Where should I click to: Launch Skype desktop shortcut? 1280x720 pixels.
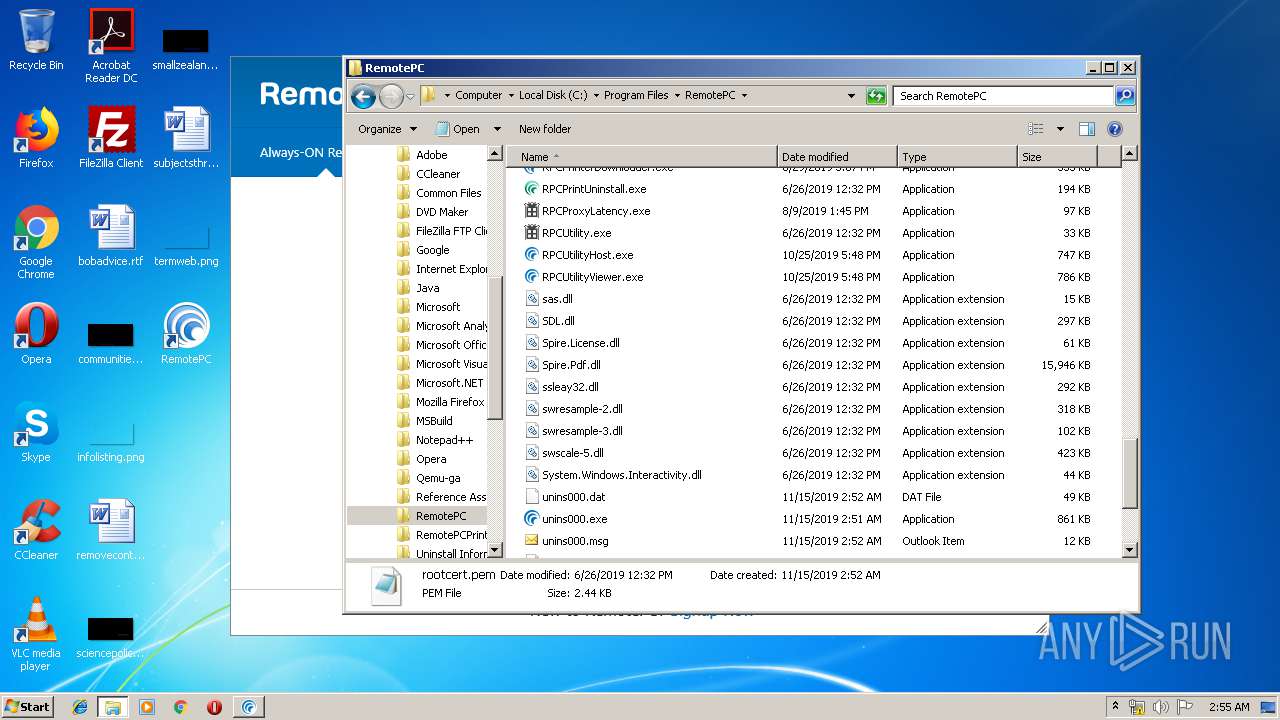(x=36, y=432)
